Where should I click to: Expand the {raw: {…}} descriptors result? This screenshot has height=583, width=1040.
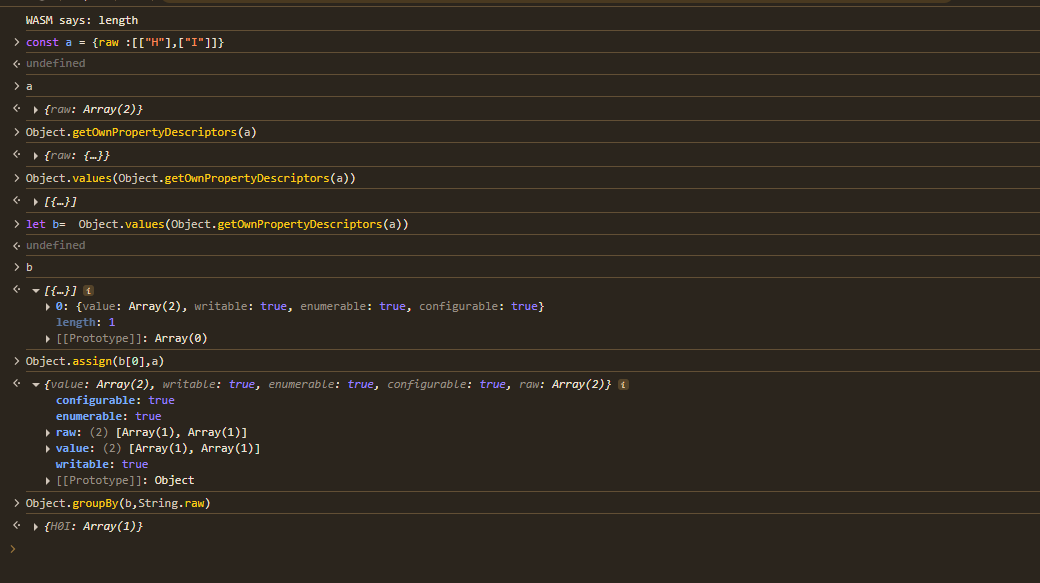[36, 156]
